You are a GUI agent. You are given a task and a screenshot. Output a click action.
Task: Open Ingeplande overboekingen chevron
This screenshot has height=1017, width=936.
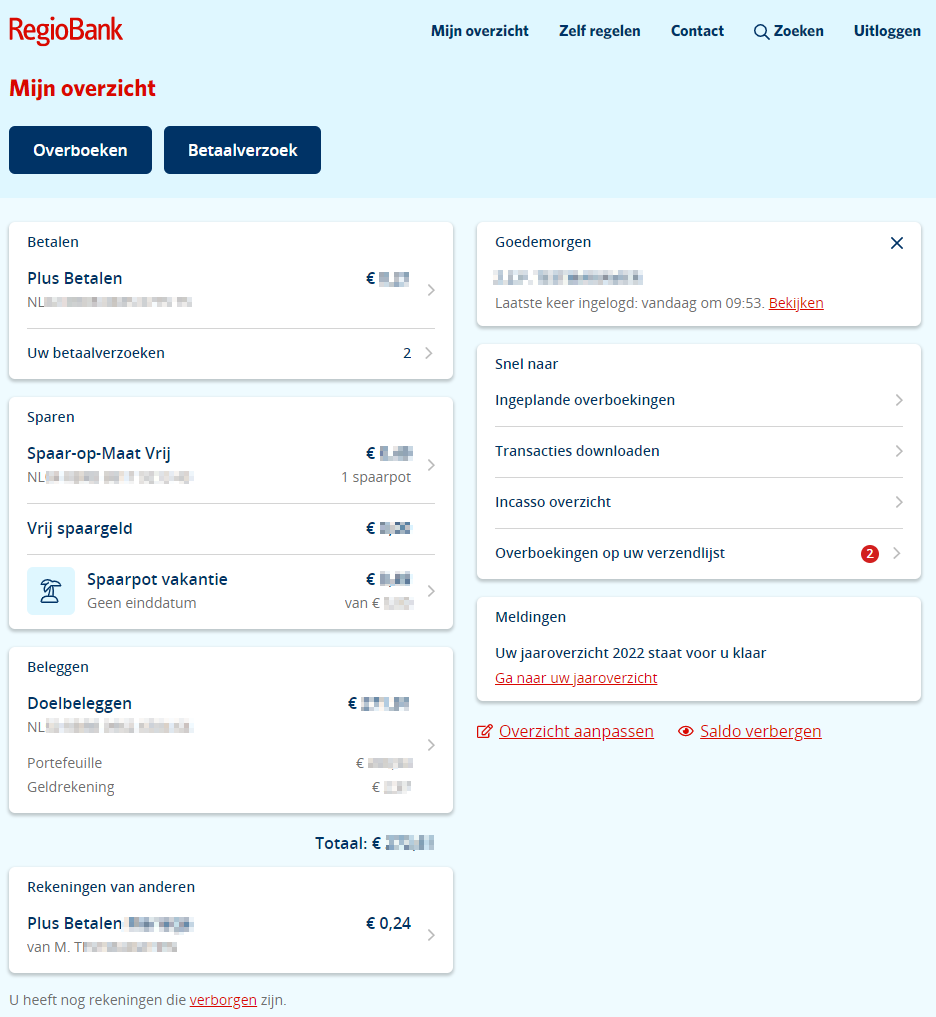899,400
